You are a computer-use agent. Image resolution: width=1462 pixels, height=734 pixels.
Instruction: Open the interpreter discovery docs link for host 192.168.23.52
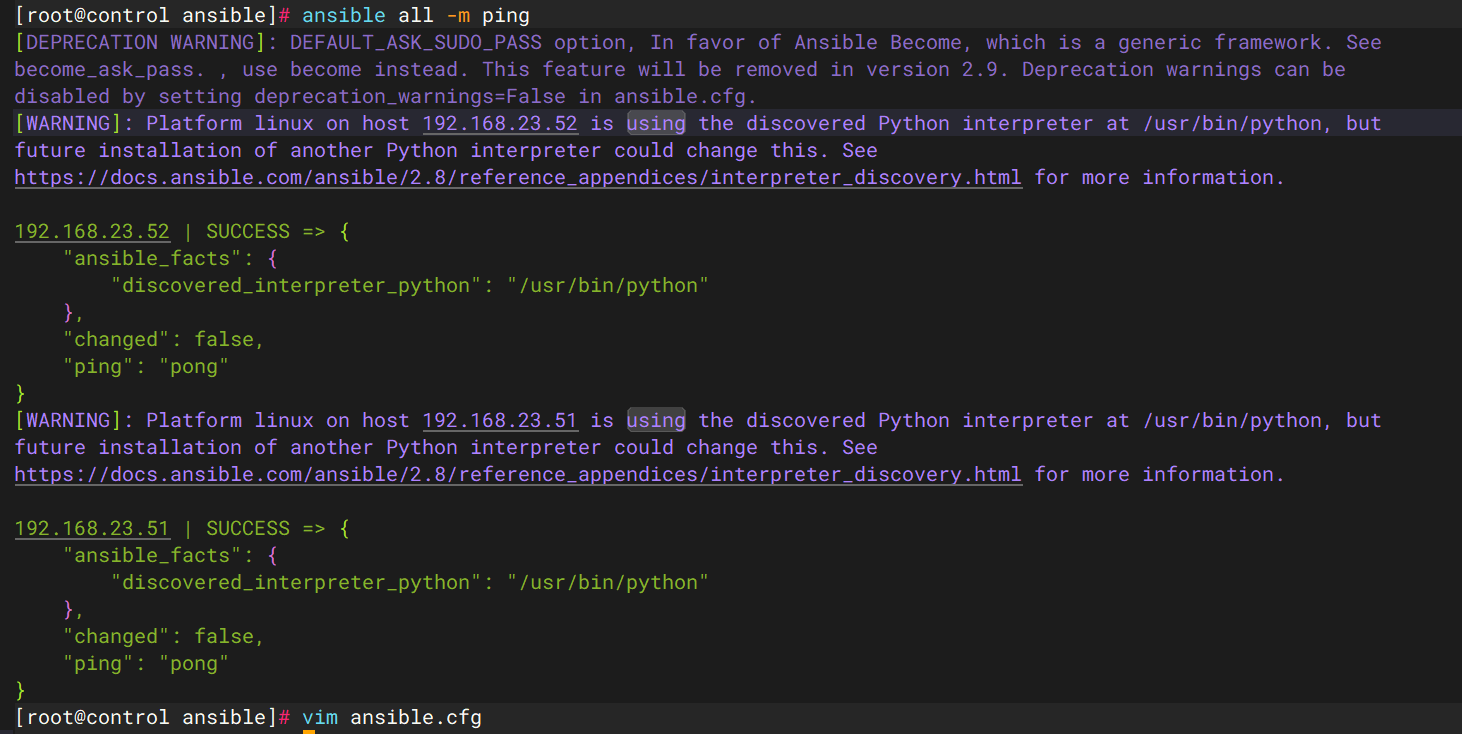click(518, 177)
